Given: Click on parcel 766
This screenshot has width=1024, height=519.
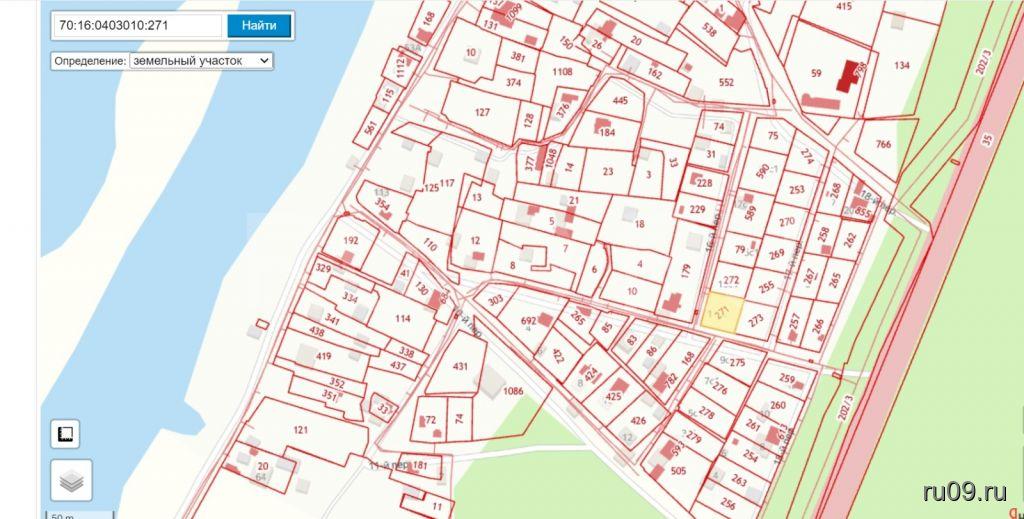Looking at the screenshot, I should [882, 145].
